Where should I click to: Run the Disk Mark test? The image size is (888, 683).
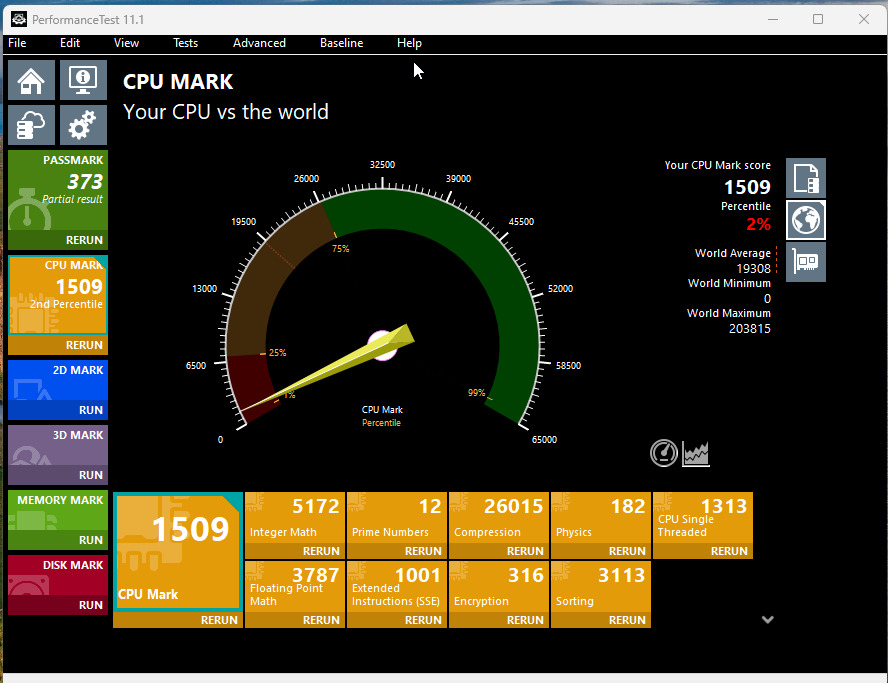point(58,605)
